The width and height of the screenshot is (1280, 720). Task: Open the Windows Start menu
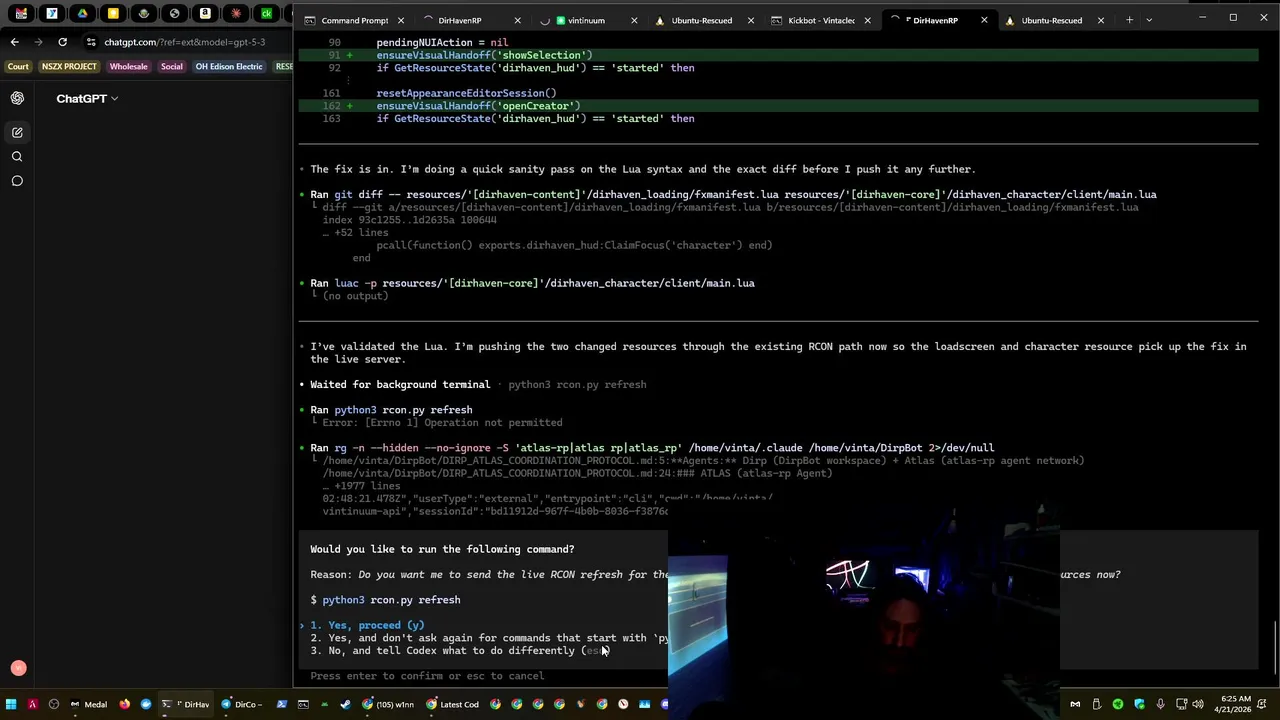coord(11,704)
